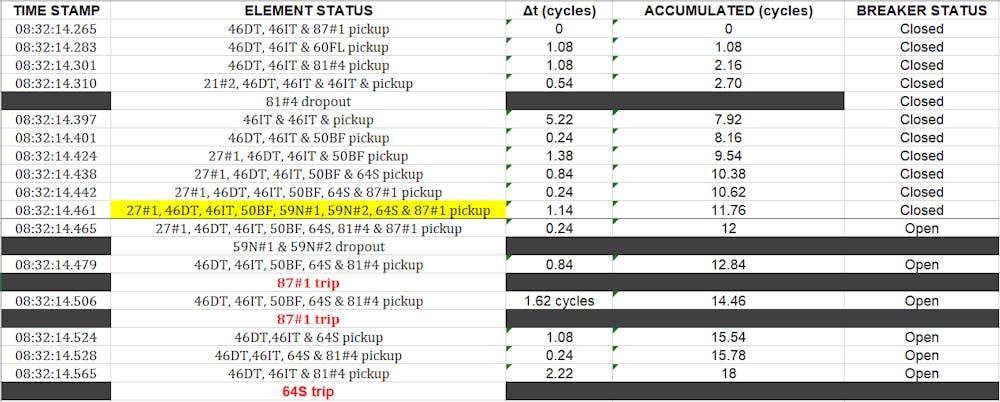Image resolution: width=1000 pixels, height=402 pixels.
Task: Click the 46DT,46IT & 64S pickup cell
Action: tap(309, 338)
